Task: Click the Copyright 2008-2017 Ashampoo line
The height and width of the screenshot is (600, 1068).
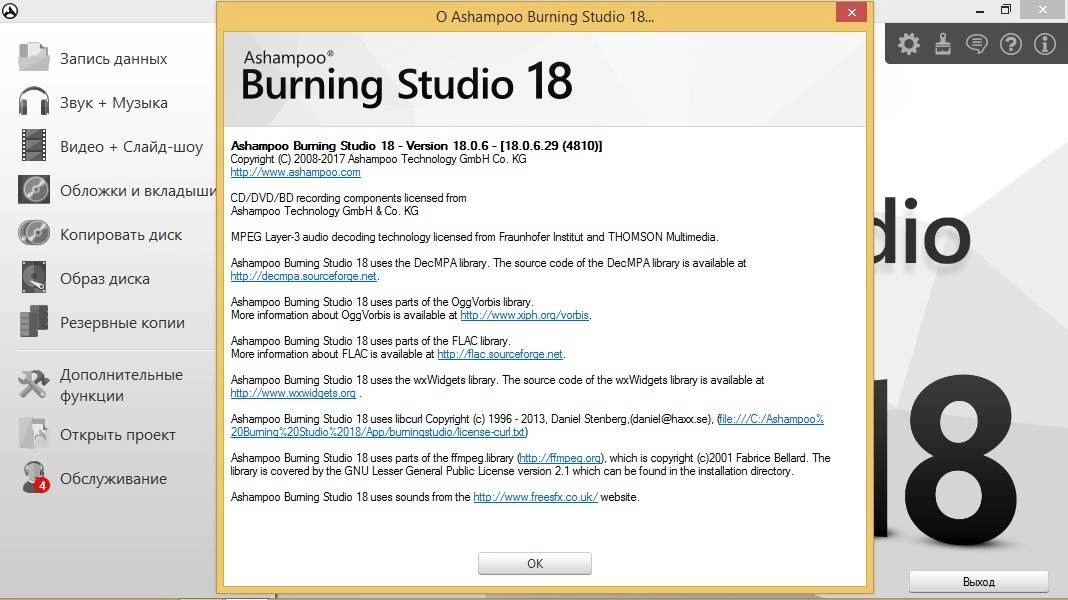Action: (x=378, y=159)
